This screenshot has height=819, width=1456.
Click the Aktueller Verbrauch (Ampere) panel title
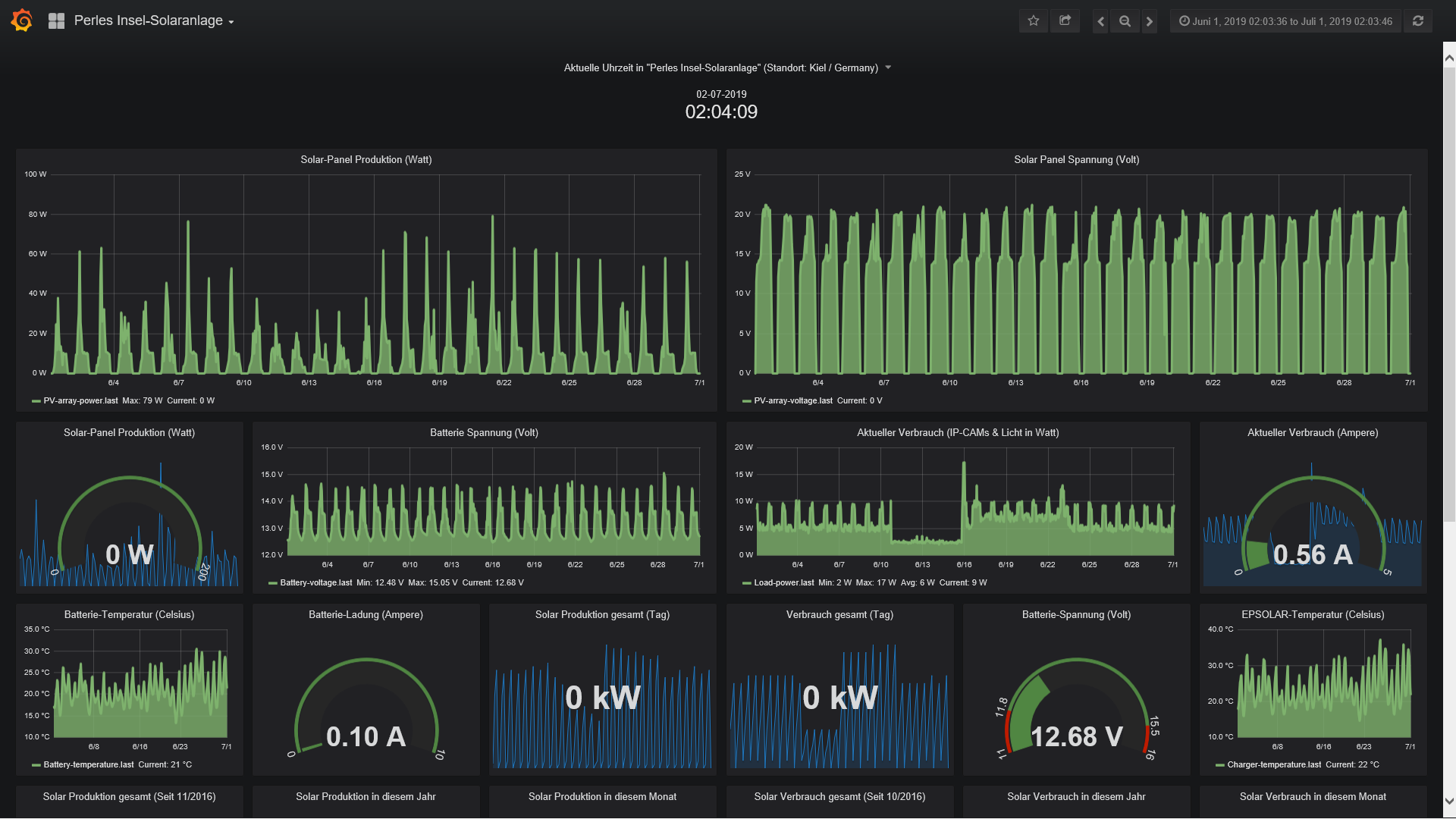1313,433
